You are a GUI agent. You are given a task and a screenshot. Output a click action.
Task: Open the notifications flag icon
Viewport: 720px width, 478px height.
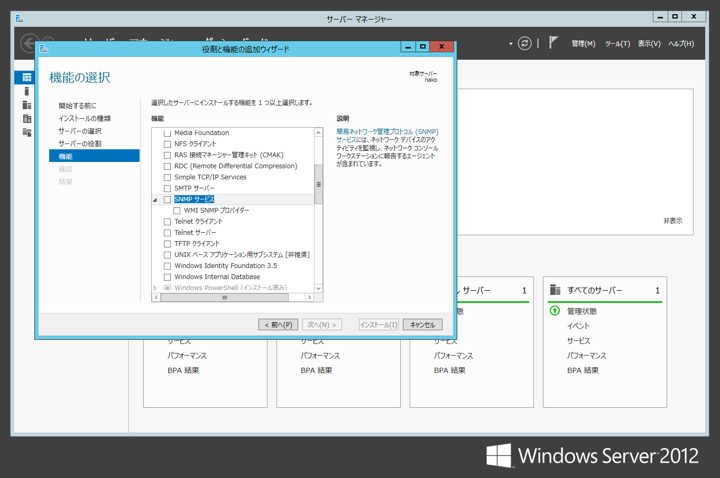(x=553, y=43)
